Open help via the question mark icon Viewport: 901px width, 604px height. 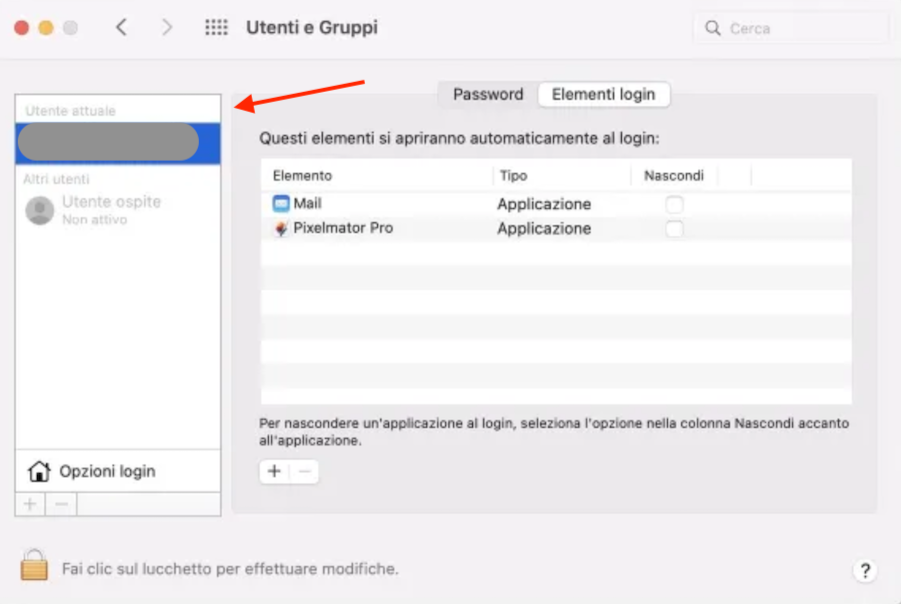click(864, 570)
